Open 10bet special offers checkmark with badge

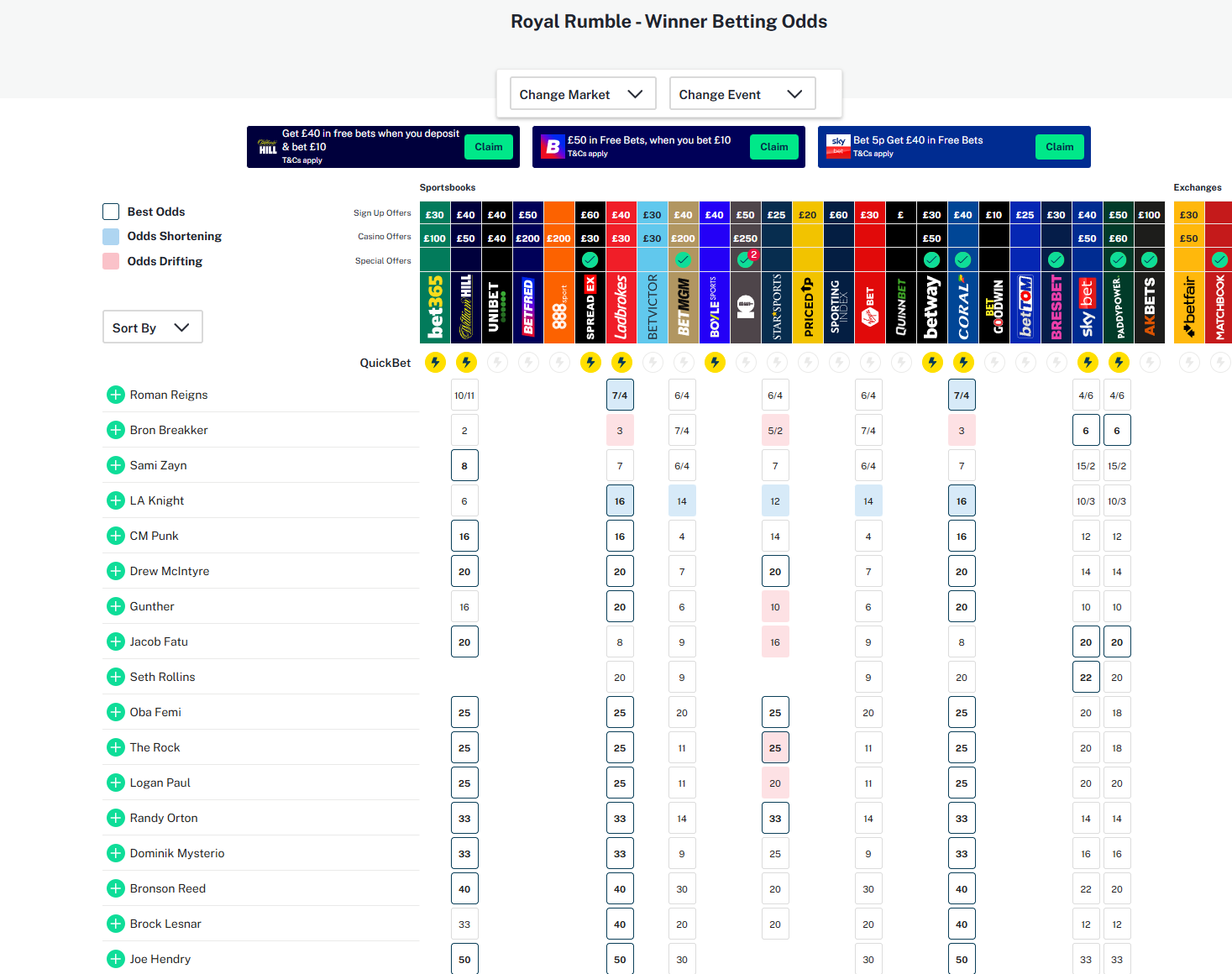[746, 259]
